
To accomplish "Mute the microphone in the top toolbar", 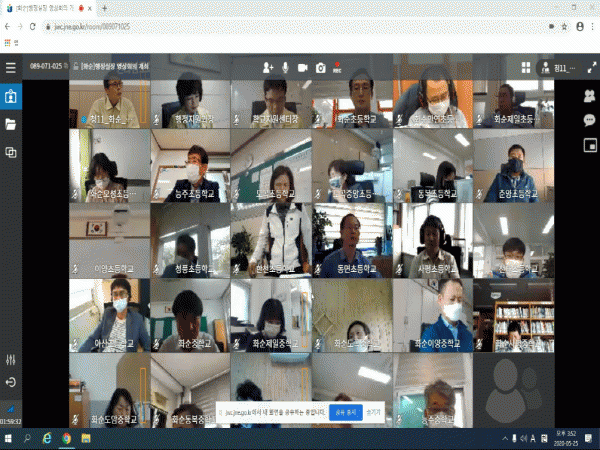I will pos(285,67).
